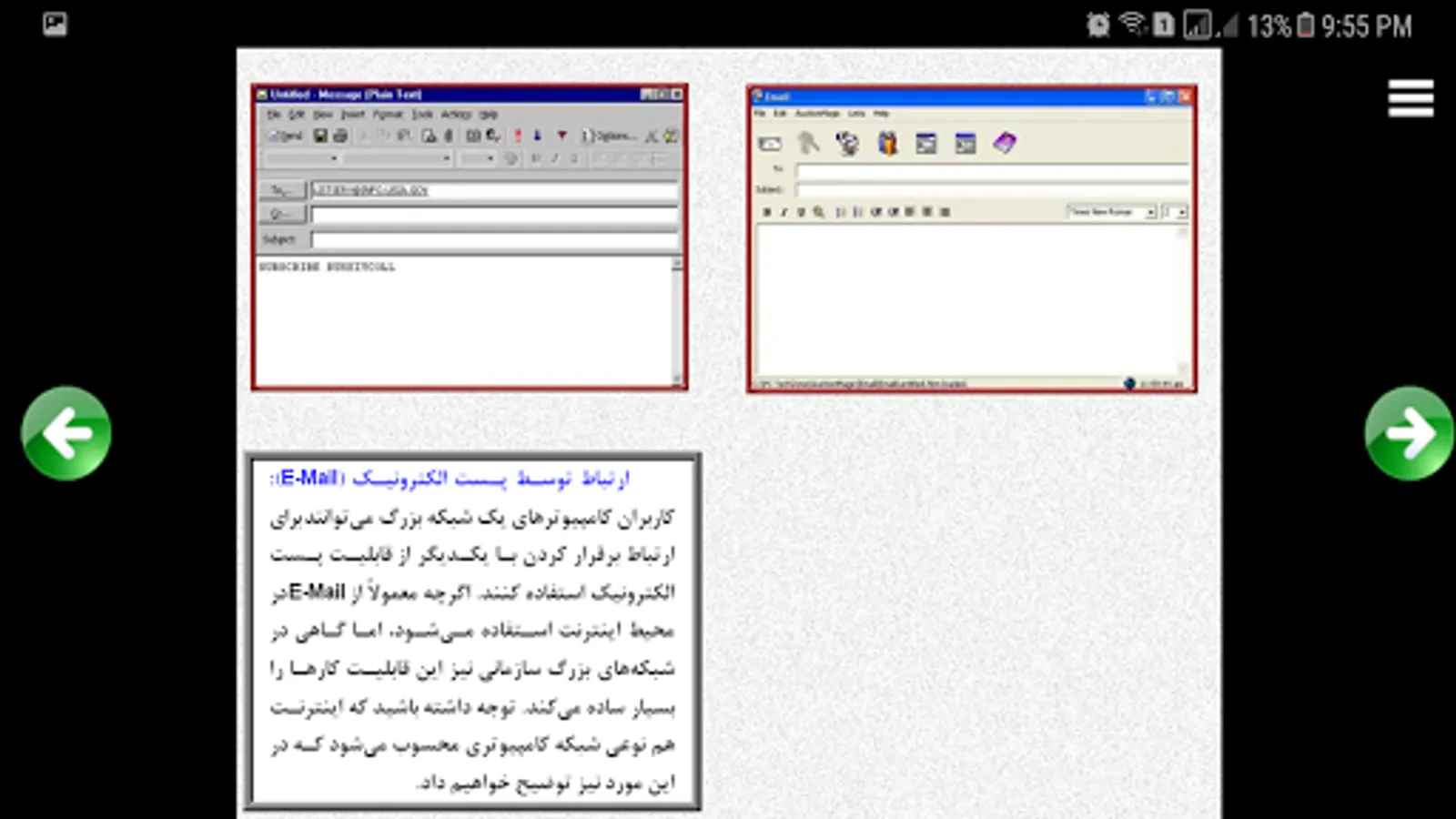Image resolution: width=1456 pixels, height=819 pixels.
Task: Click the envelope send icon in Email window
Action: (x=770, y=144)
